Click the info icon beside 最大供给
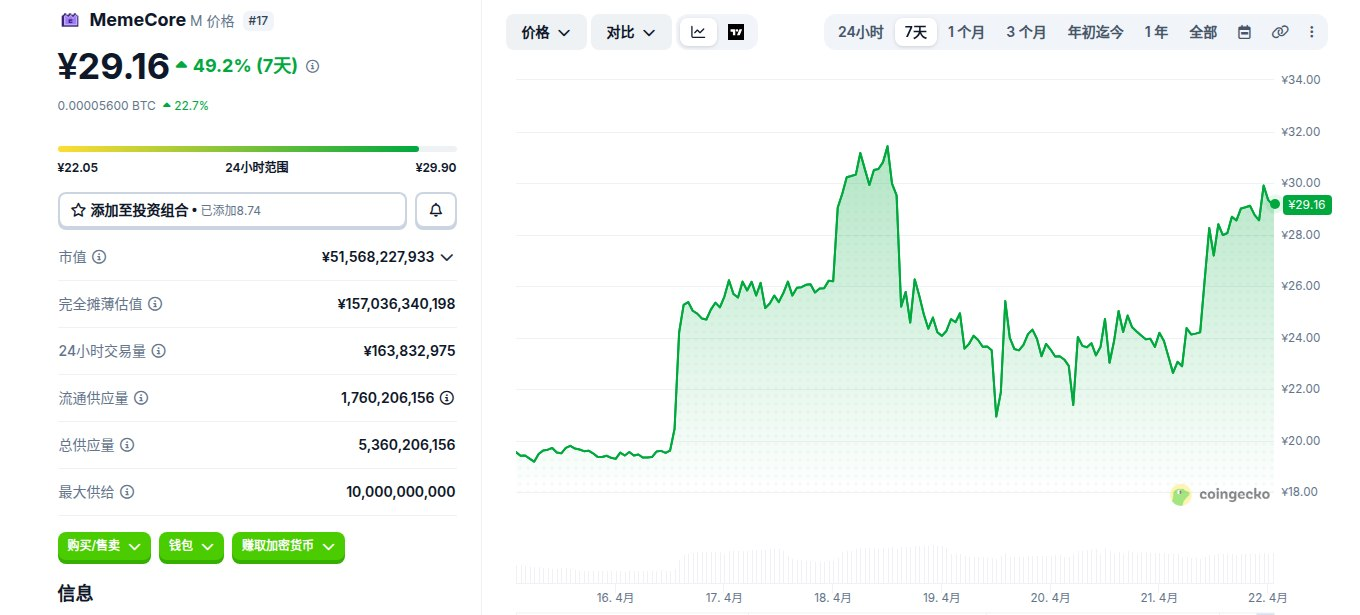 click(x=127, y=492)
